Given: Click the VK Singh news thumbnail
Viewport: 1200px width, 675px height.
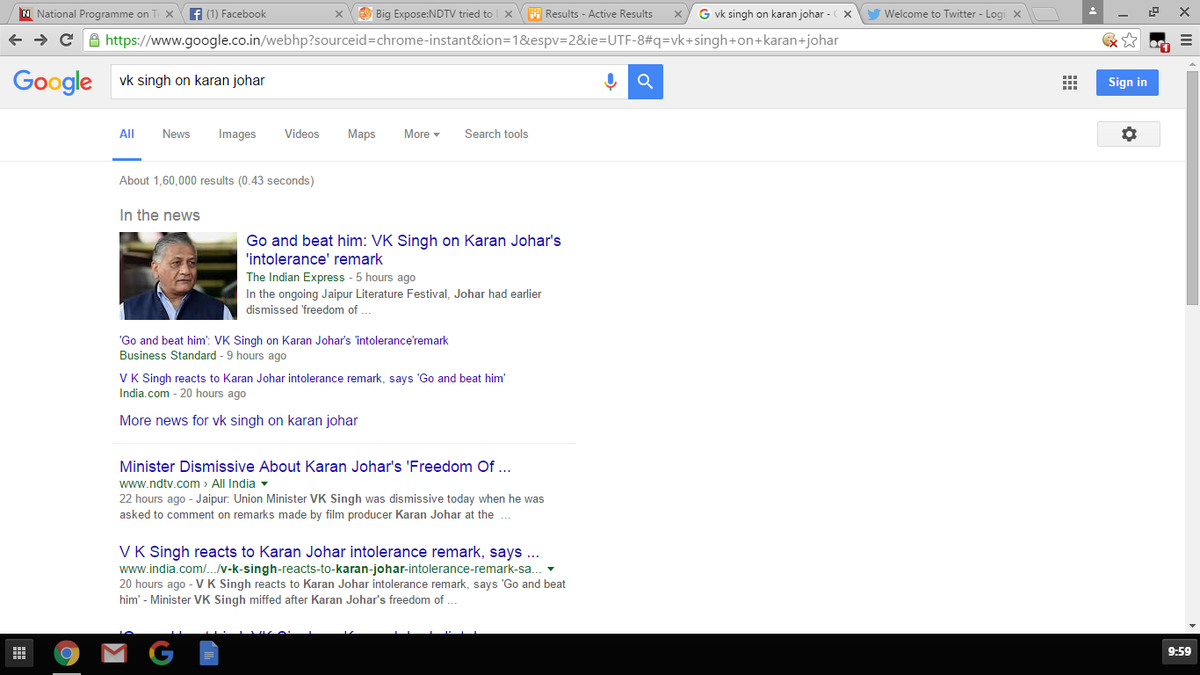Looking at the screenshot, I should click(179, 276).
